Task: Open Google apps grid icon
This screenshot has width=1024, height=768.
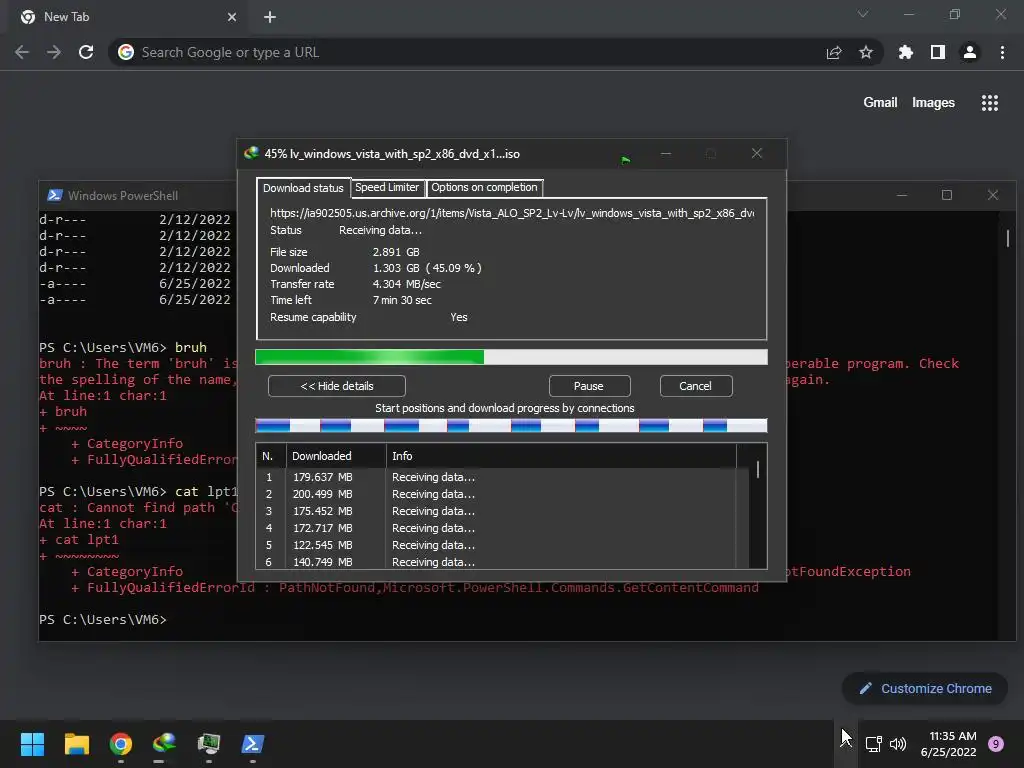Action: point(990,103)
